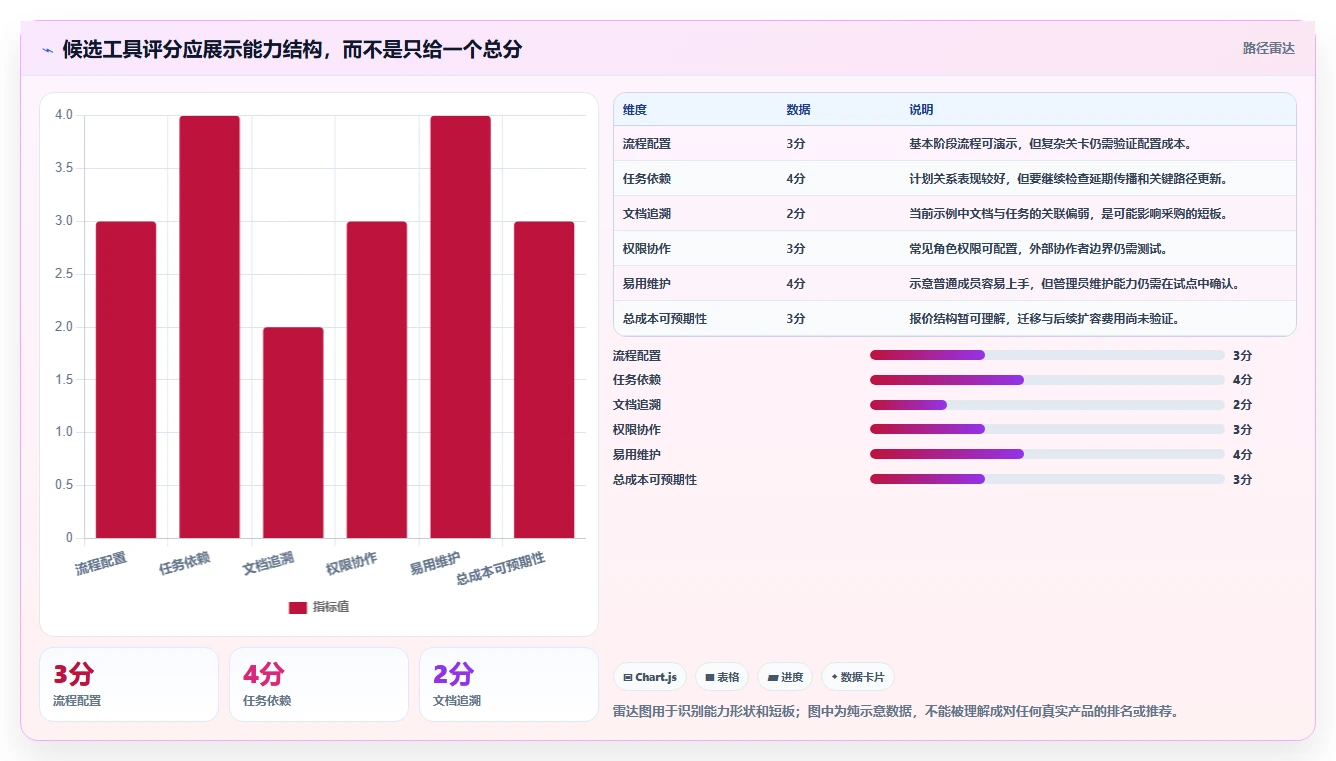Screen dimensions: 1336x761
Task: Click the title 候选工具评分应展示能力结构
Action: click(x=292, y=49)
